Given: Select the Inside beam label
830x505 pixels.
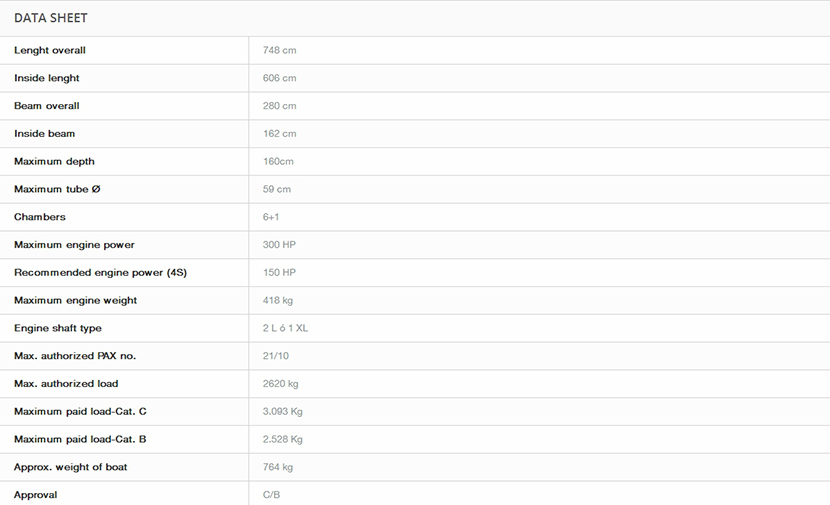Looking at the screenshot, I should click(45, 134).
